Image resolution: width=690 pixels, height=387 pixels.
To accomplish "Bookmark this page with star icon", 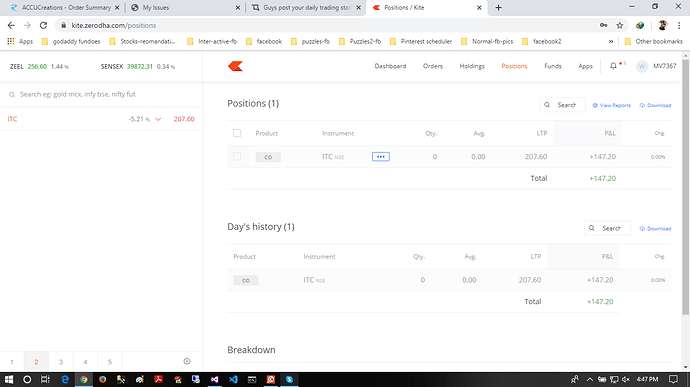I will [x=620, y=26].
